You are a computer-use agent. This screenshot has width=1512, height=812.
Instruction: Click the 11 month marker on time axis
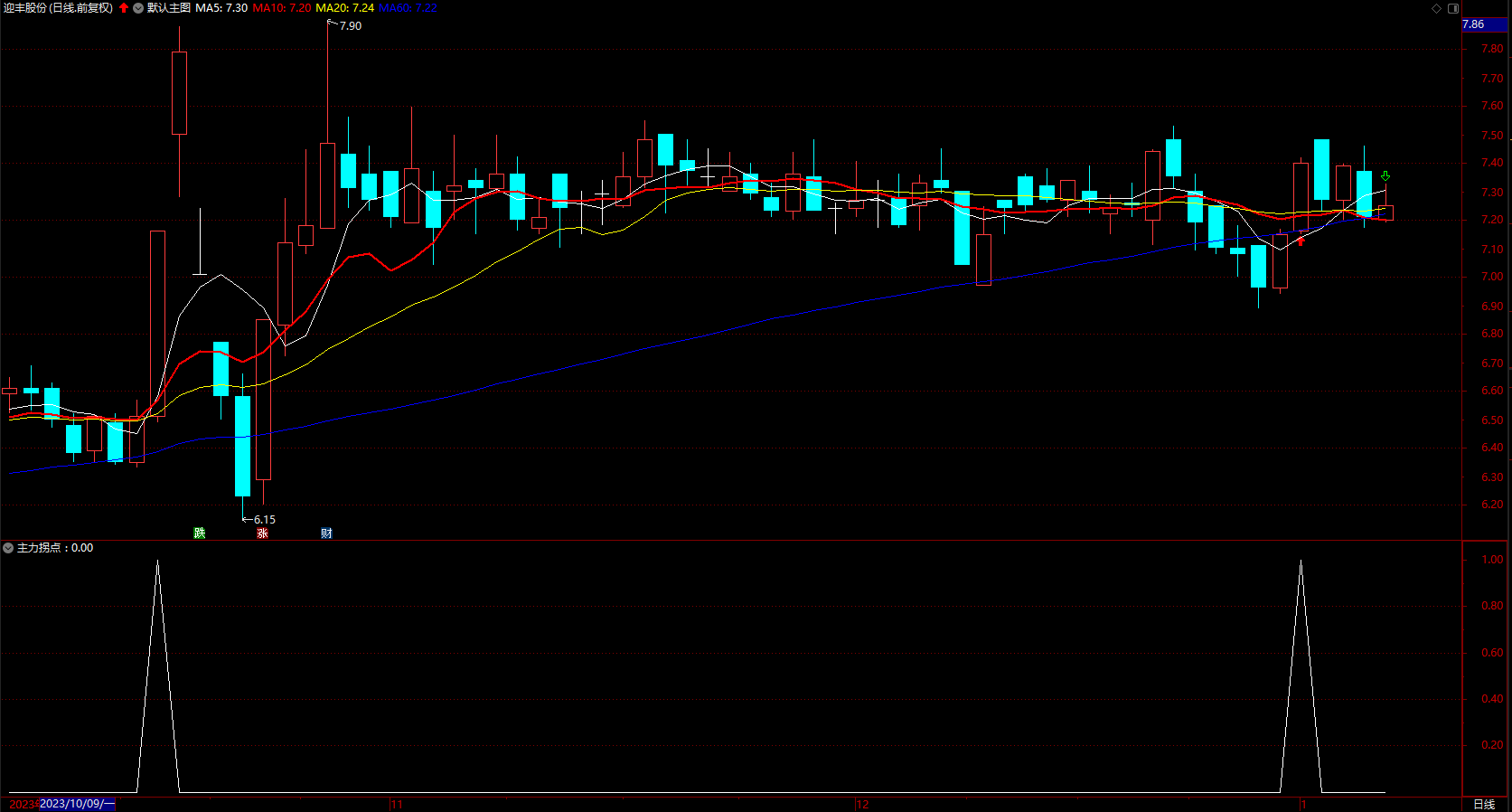point(397,804)
